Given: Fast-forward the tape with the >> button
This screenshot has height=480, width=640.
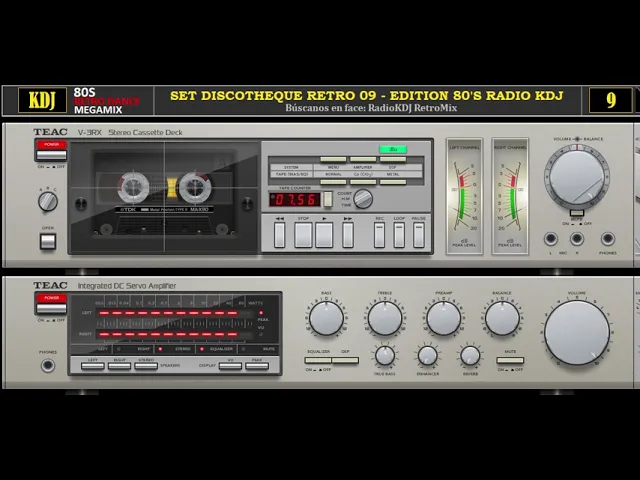Looking at the screenshot, I should (x=348, y=235).
